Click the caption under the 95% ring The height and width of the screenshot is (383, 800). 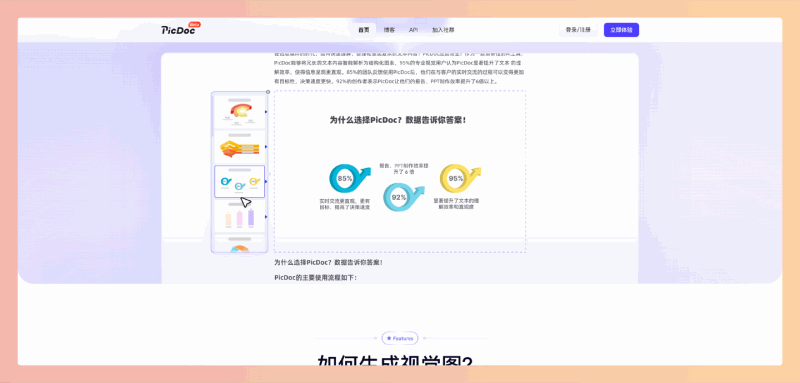click(456, 204)
